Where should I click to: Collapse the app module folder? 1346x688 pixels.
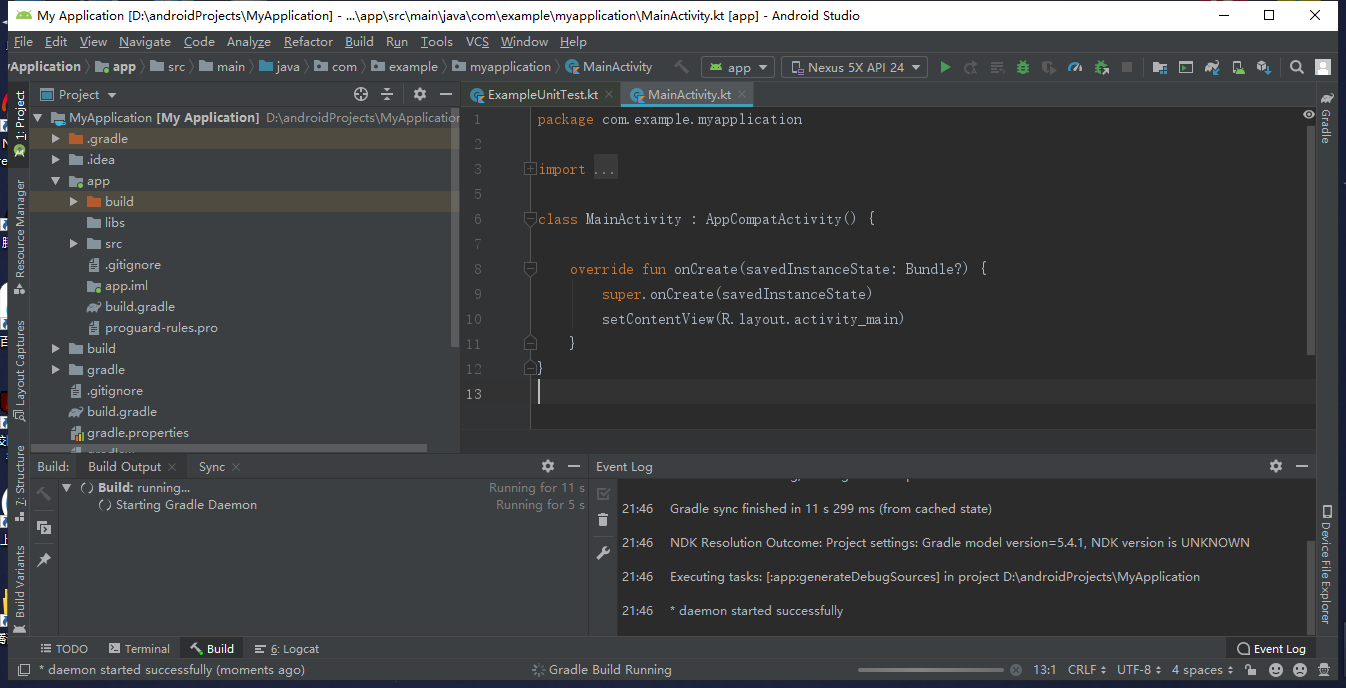pyautogui.click(x=56, y=181)
